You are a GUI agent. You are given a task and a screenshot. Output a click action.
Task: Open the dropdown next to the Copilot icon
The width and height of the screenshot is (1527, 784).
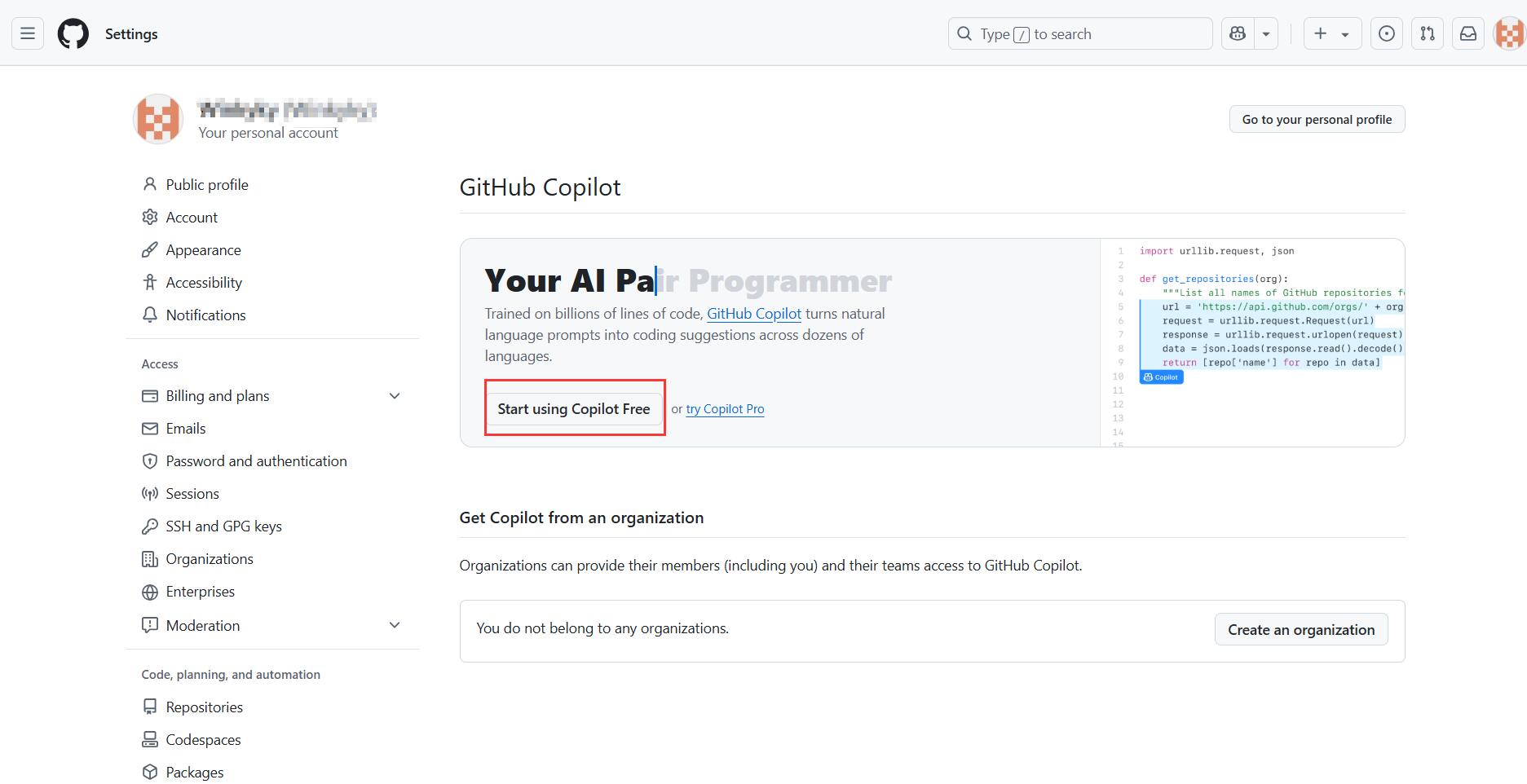[1264, 33]
